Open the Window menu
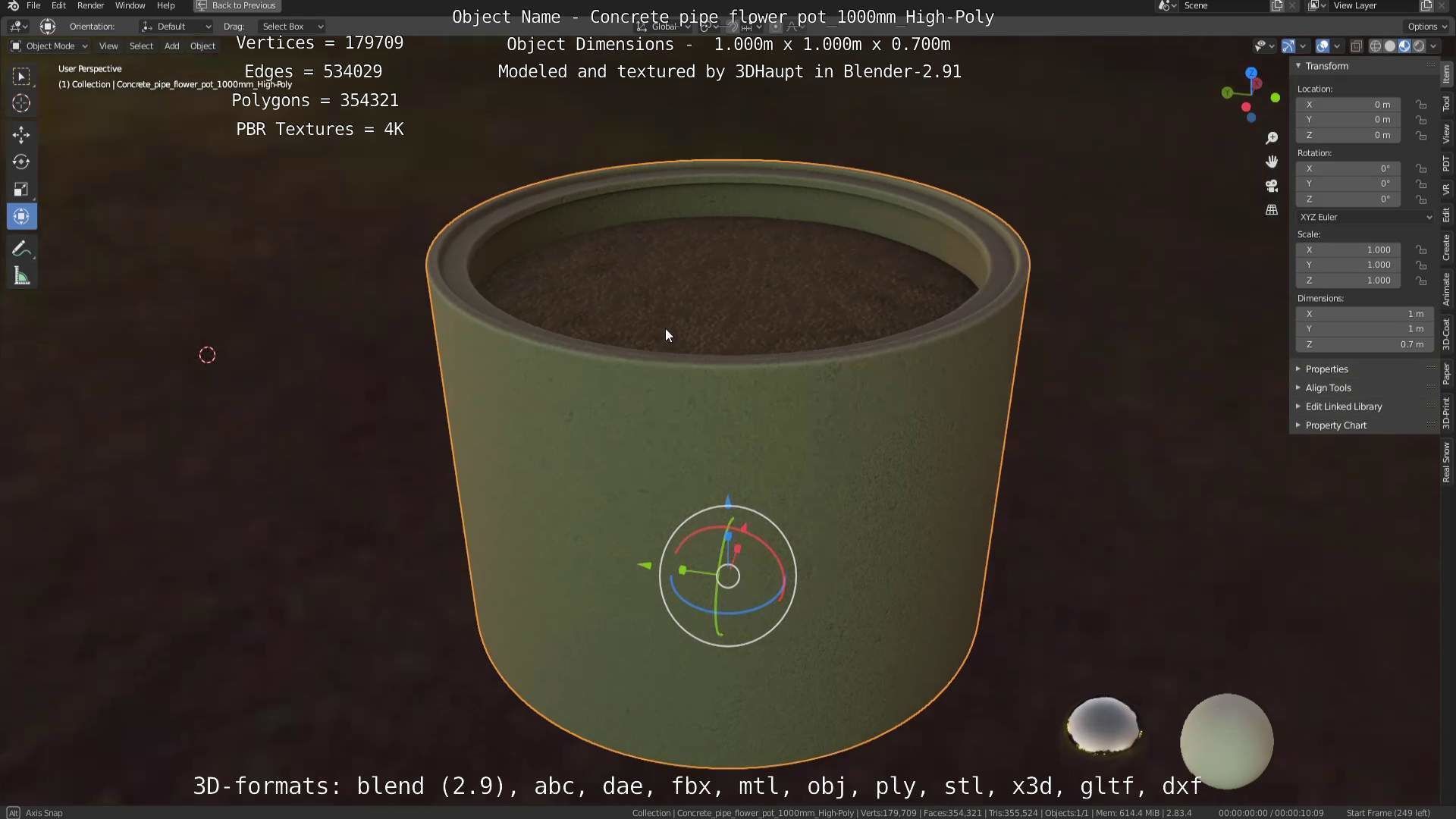1456x819 pixels. point(130,5)
